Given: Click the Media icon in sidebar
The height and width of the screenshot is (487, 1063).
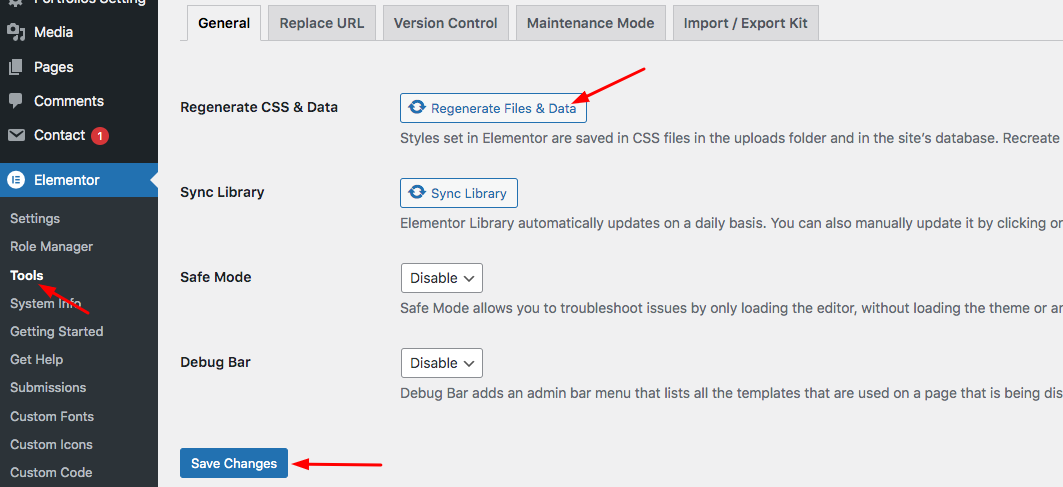Looking at the screenshot, I should [16, 32].
